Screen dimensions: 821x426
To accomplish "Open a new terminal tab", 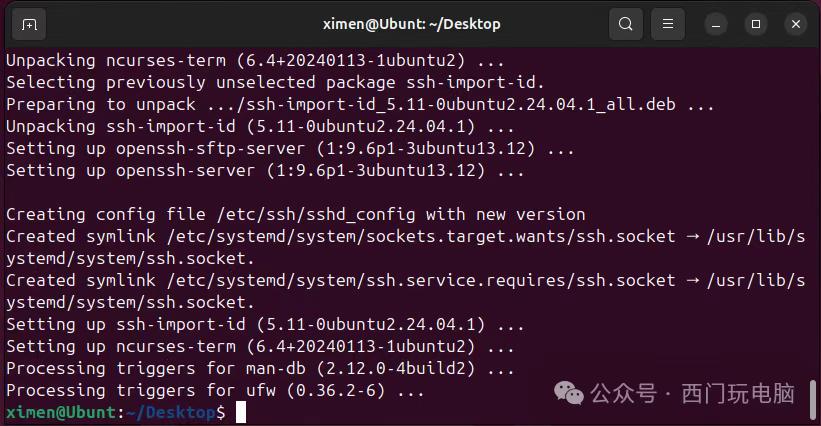I will 29,24.
